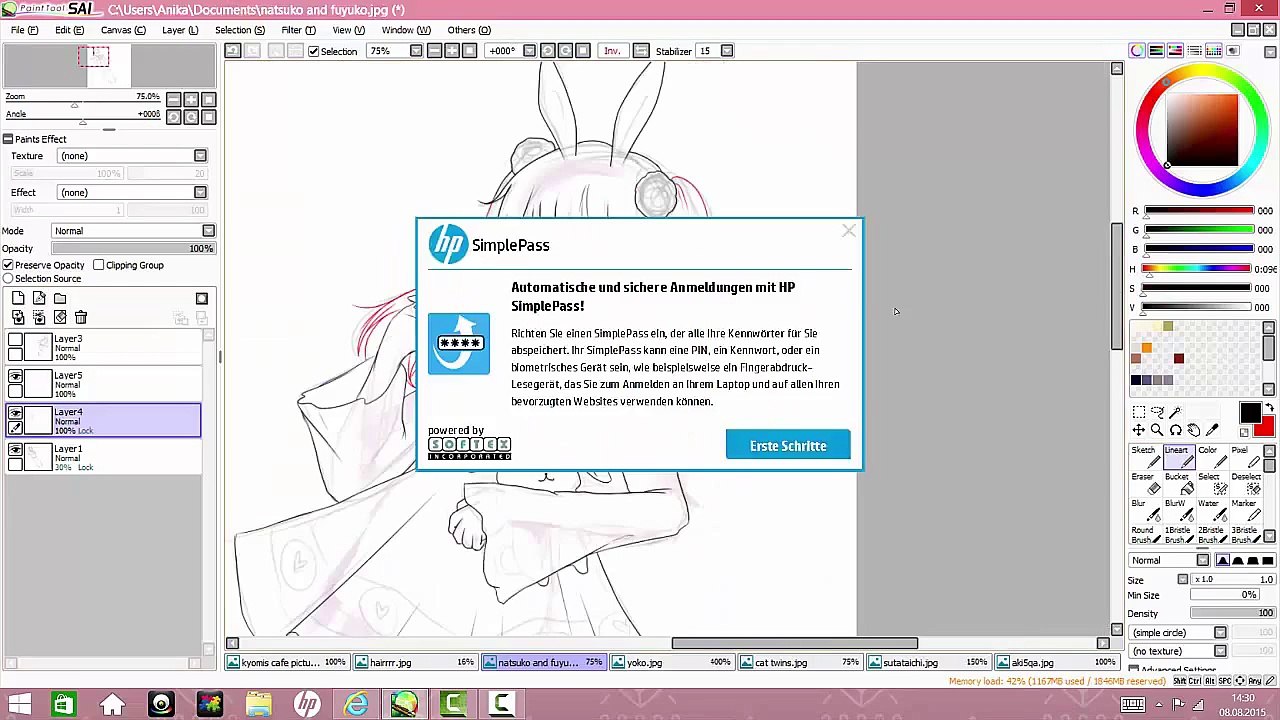This screenshot has width=1280, height=720.
Task: Disable Preserve Opacity checkbox
Action: click(x=8, y=265)
